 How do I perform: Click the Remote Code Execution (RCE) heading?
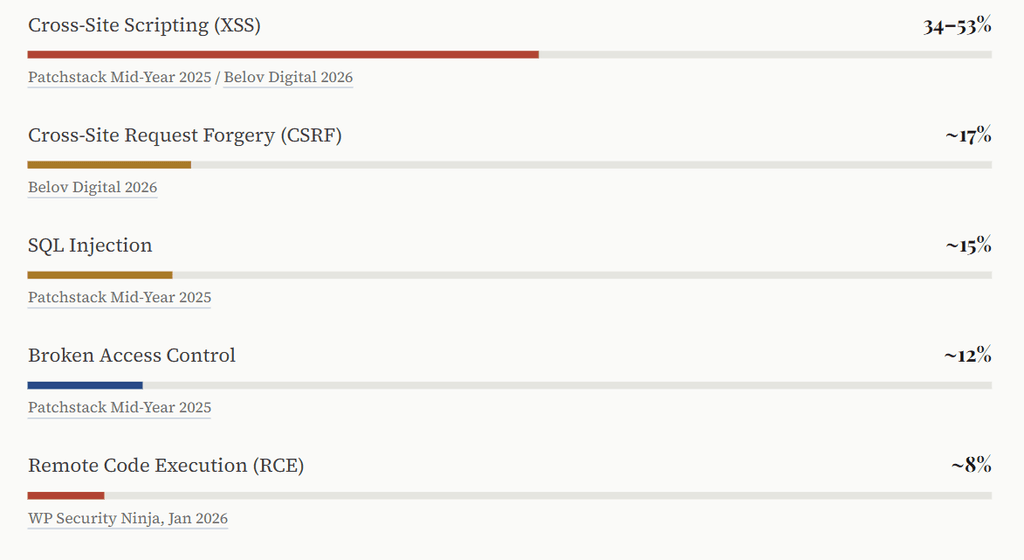(166, 466)
